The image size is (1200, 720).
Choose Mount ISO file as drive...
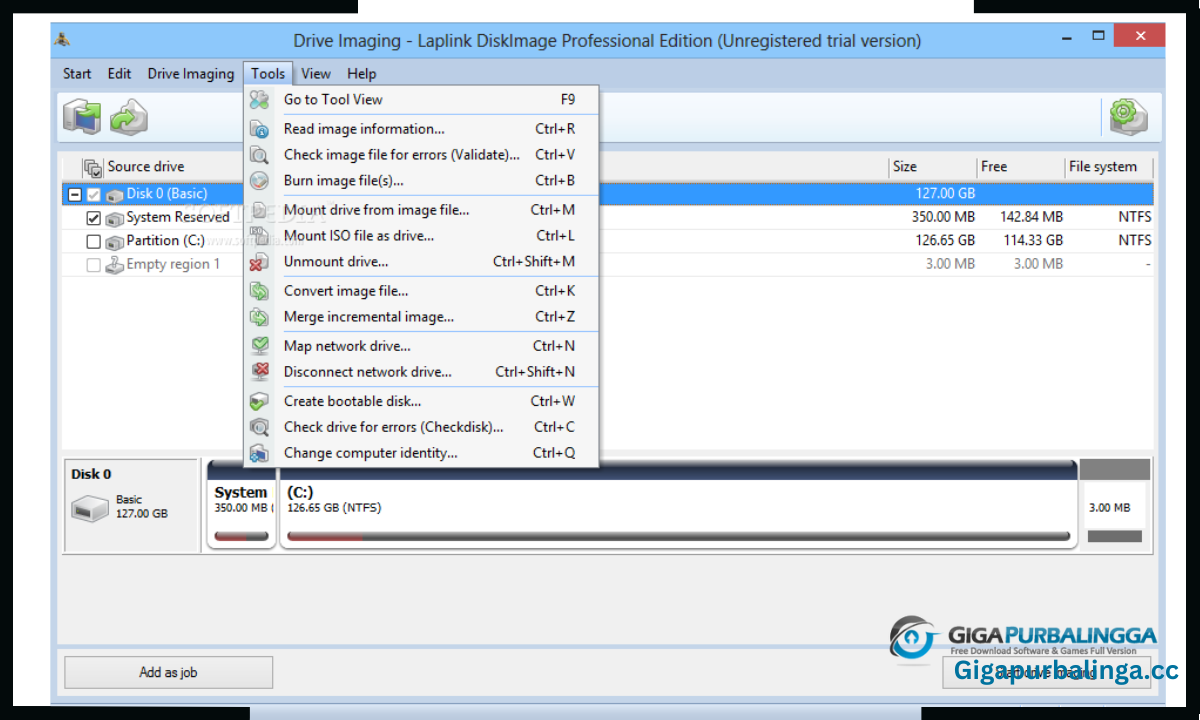[x=421, y=236]
